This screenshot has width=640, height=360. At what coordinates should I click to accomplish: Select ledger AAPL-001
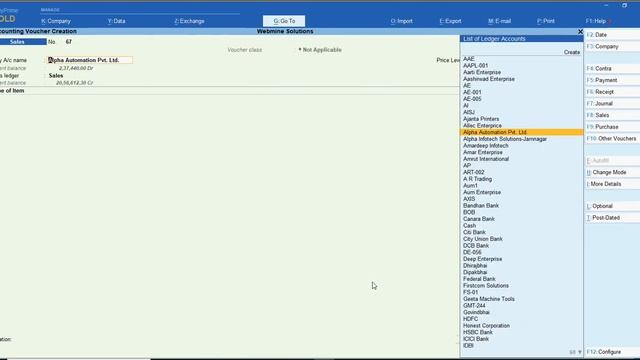(475, 66)
